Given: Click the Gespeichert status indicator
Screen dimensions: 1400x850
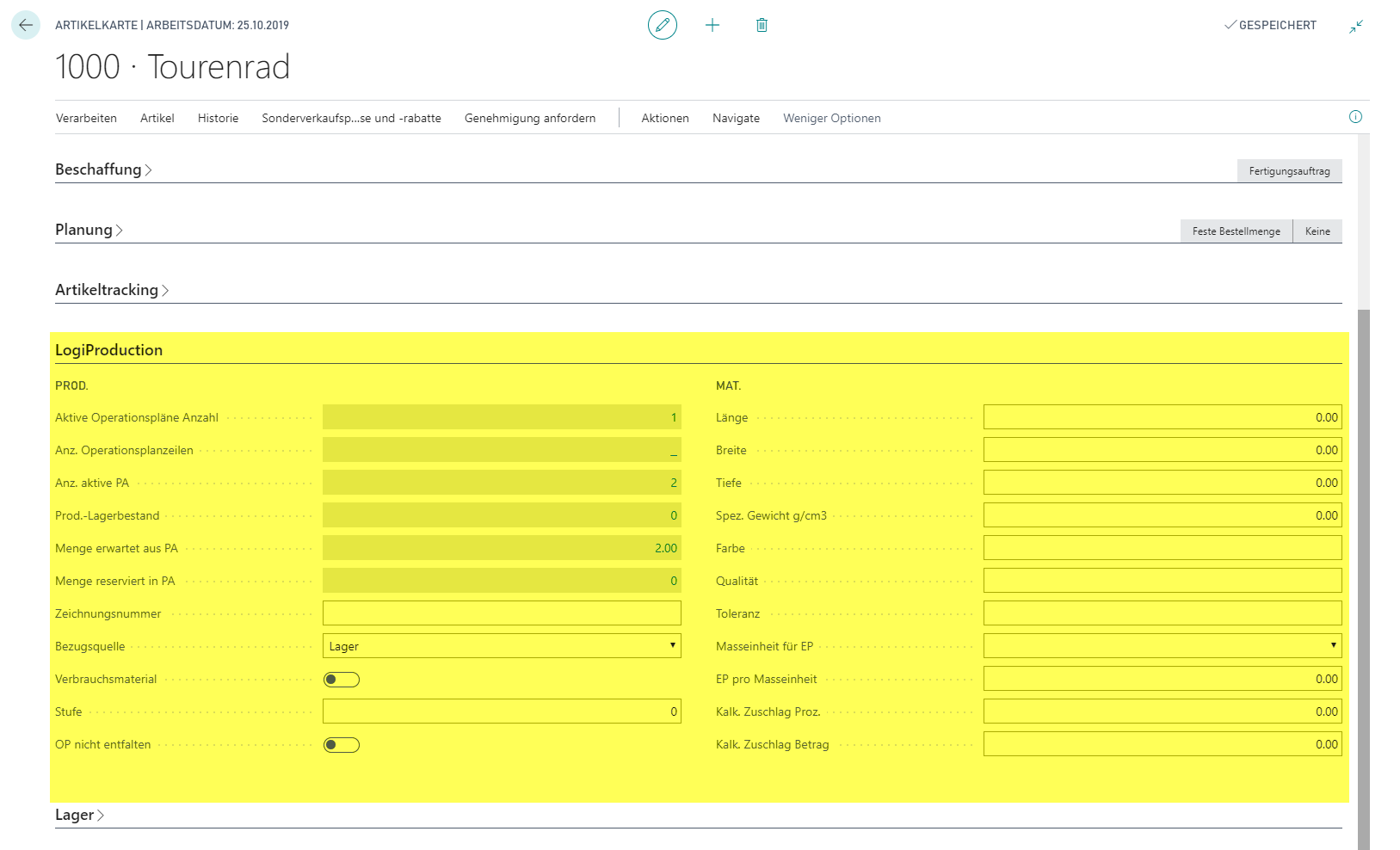Looking at the screenshot, I should coord(1270,25).
